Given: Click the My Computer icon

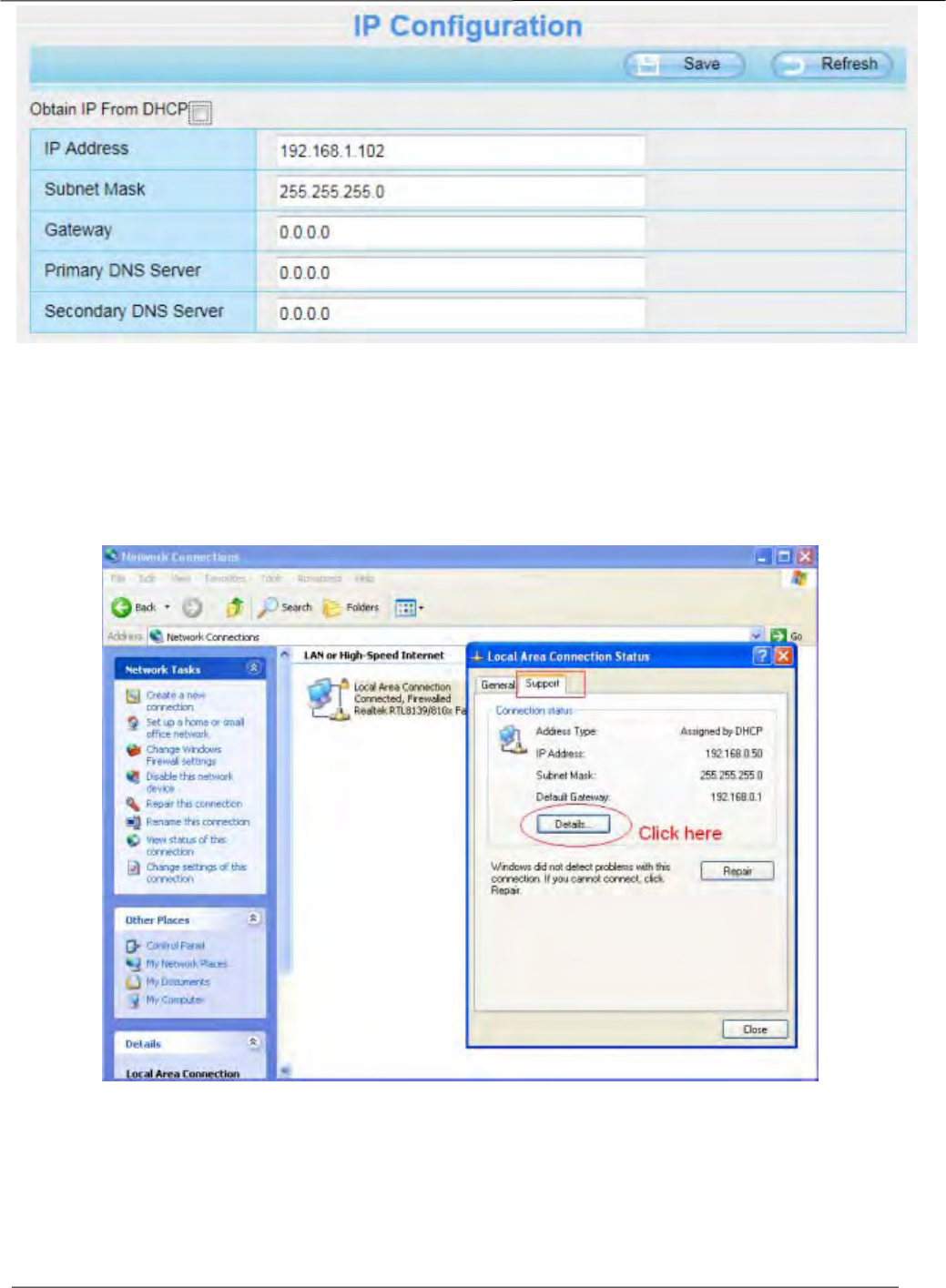Looking at the screenshot, I should 133,1000.
